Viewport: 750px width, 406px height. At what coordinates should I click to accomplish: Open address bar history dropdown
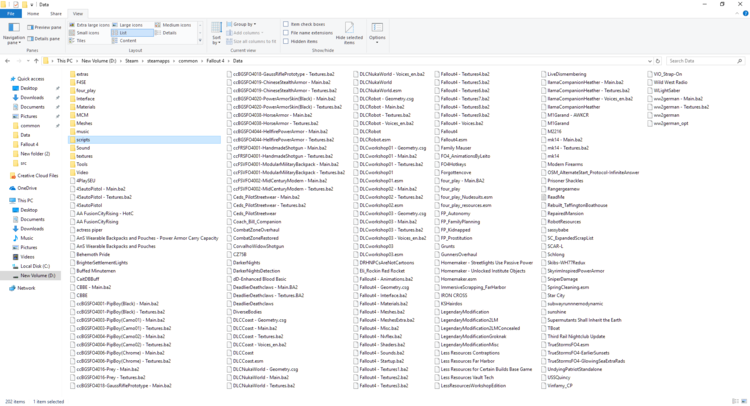[x=650, y=61]
